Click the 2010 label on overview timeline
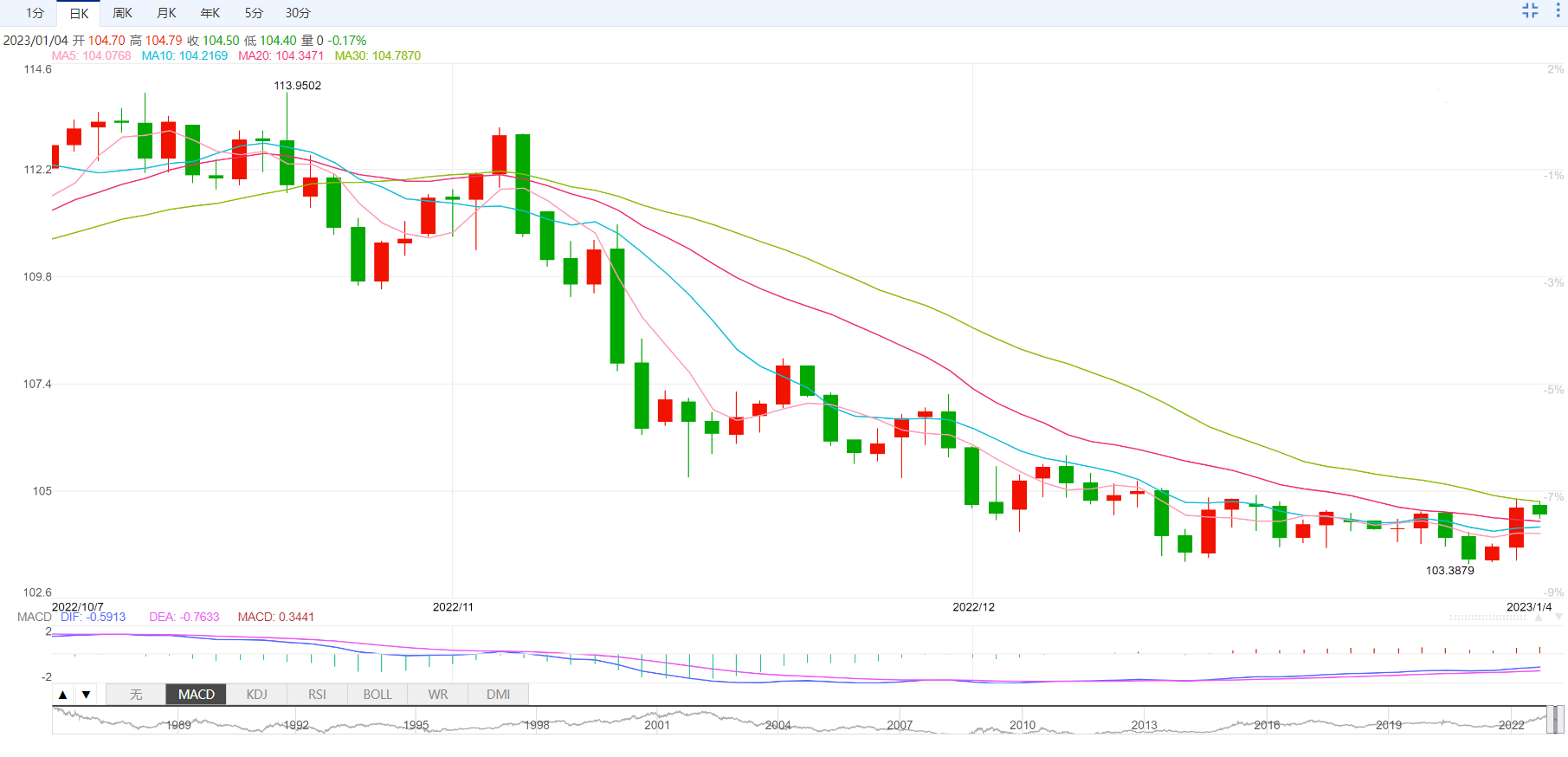 1023,725
